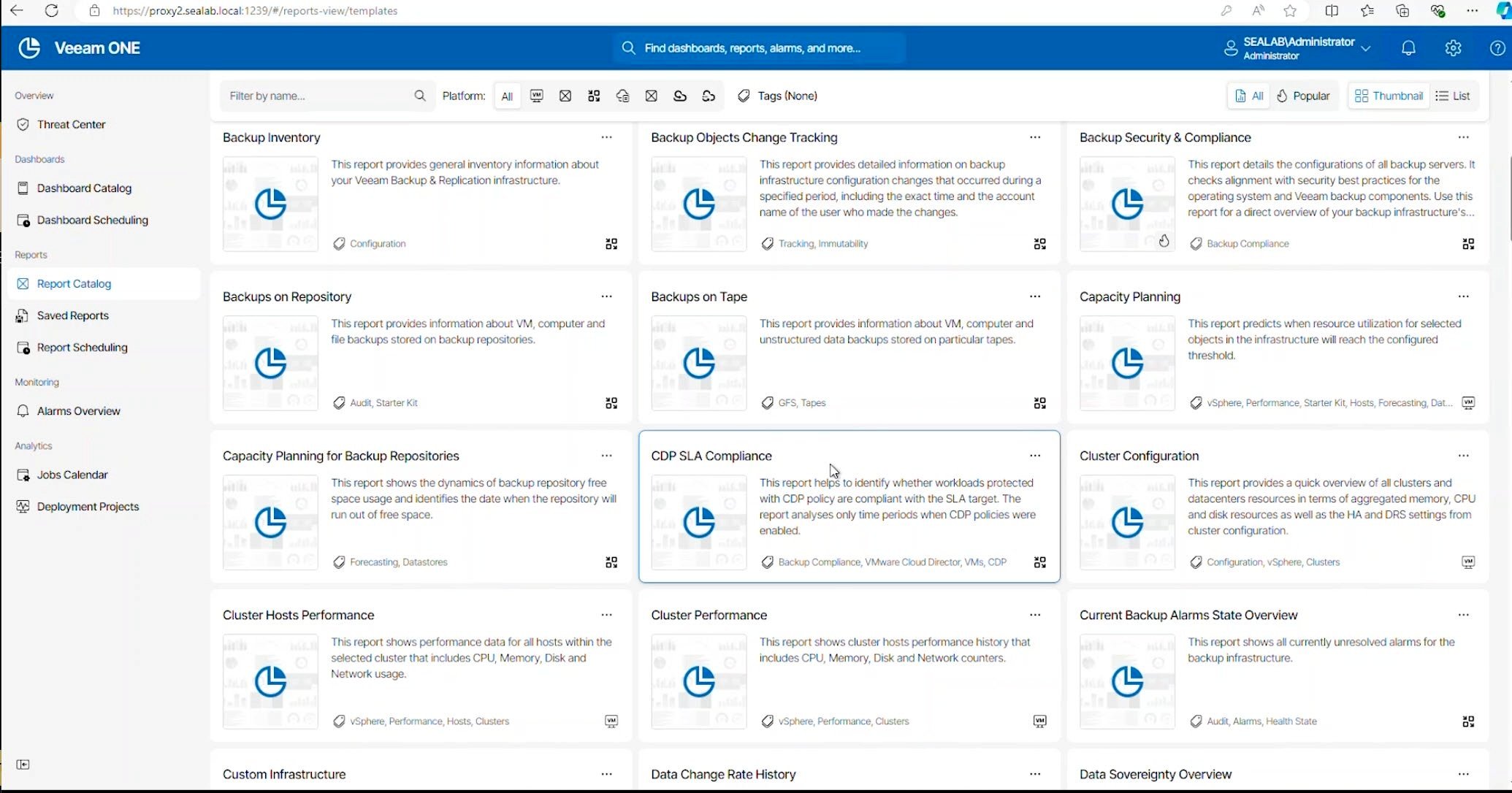
Task: Open the Jobs Calendar from the sidebar
Action: pos(72,474)
